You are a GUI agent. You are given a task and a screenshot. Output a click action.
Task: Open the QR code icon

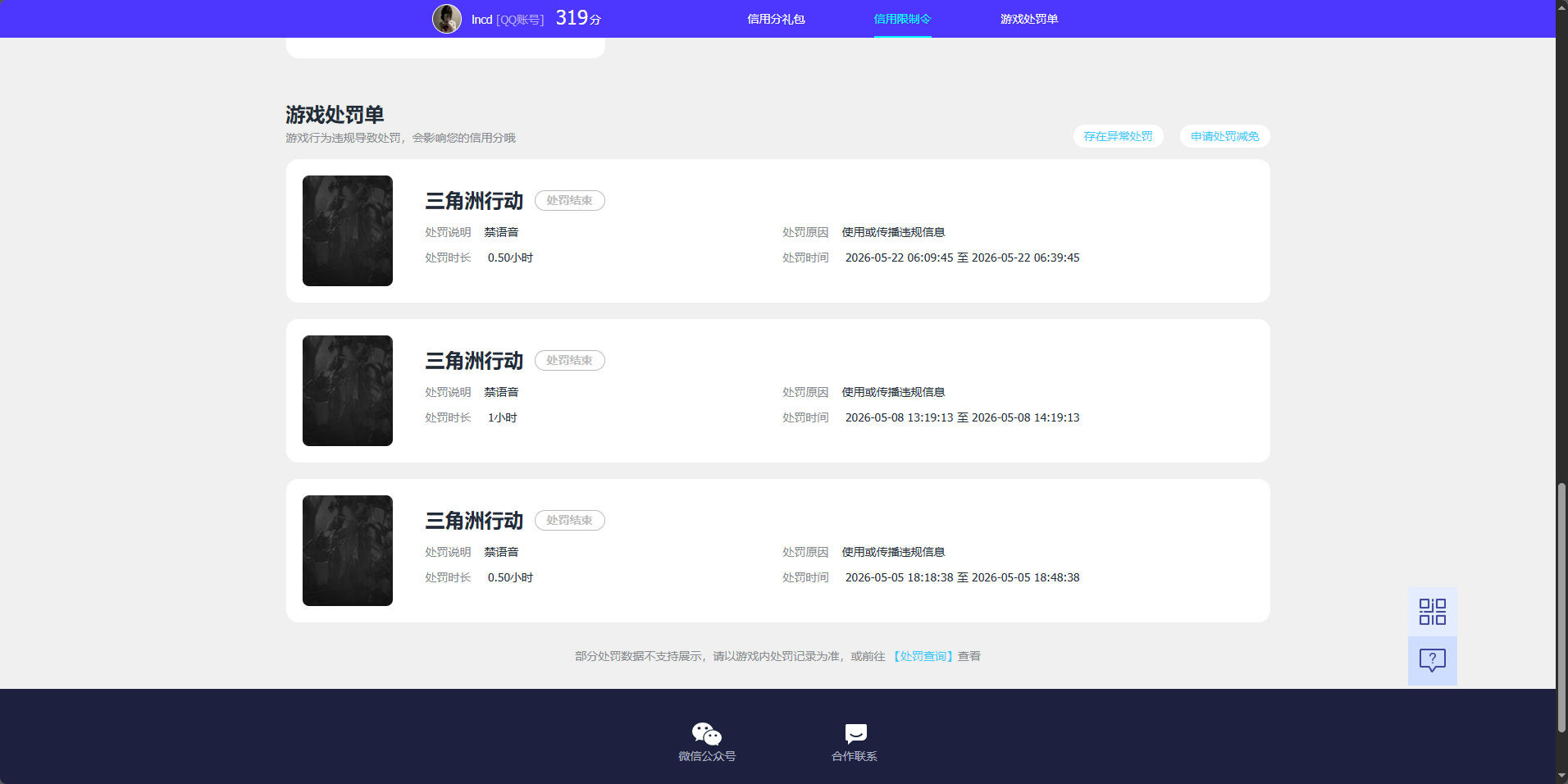click(x=1432, y=612)
